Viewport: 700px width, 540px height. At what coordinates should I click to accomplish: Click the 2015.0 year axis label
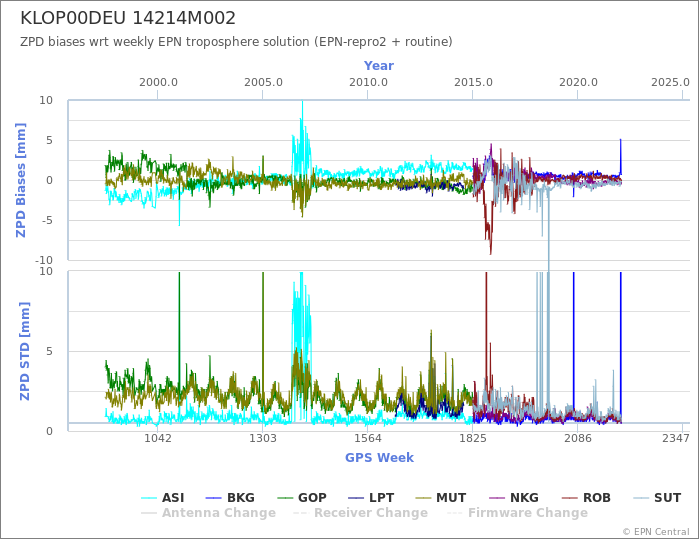(x=473, y=83)
